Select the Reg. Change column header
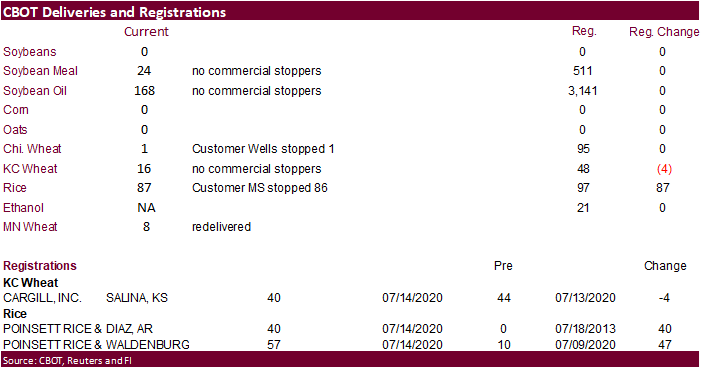701x369 pixels. [664, 32]
